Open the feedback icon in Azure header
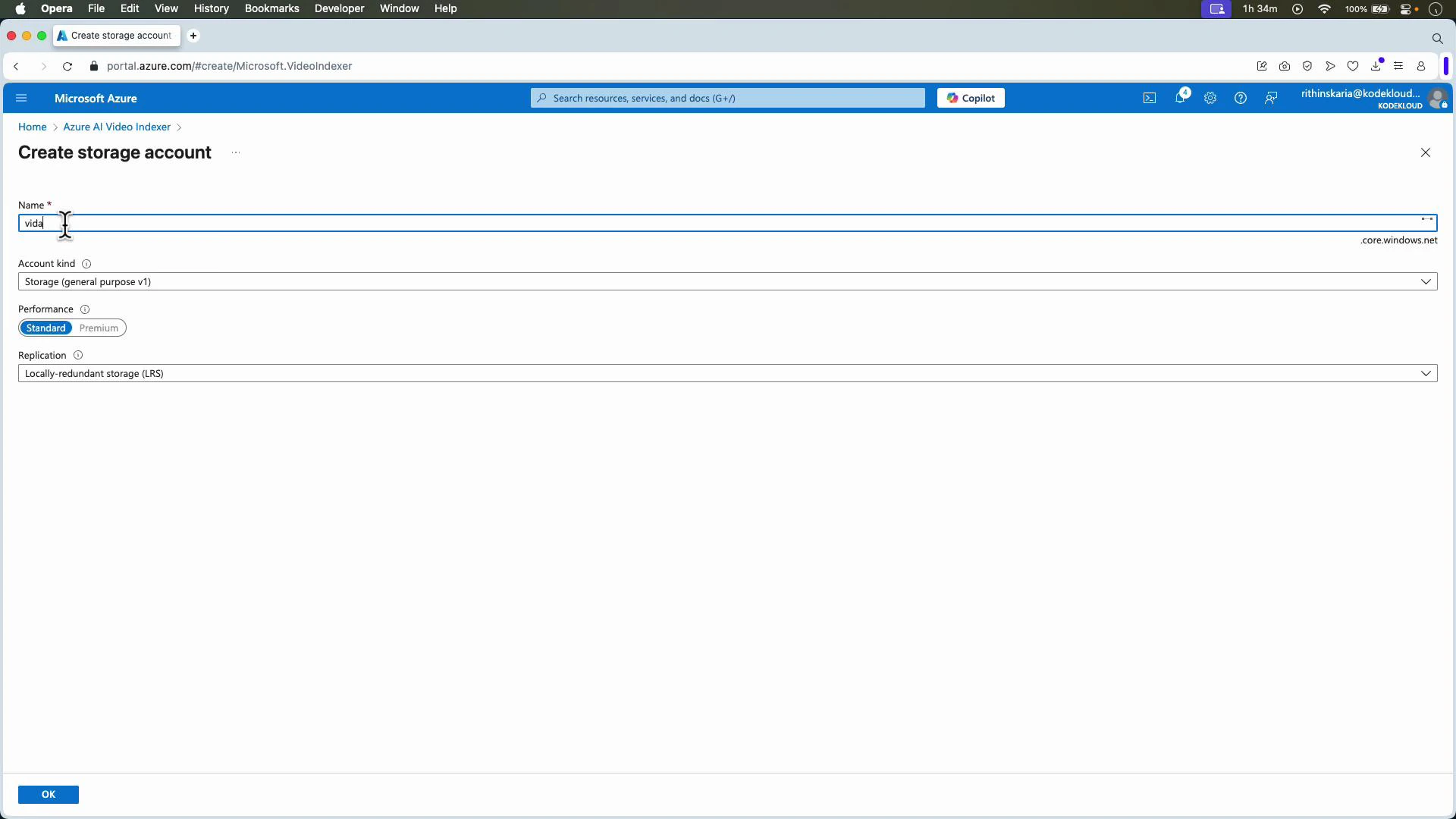 pyautogui.click(x=1271, y=98)
